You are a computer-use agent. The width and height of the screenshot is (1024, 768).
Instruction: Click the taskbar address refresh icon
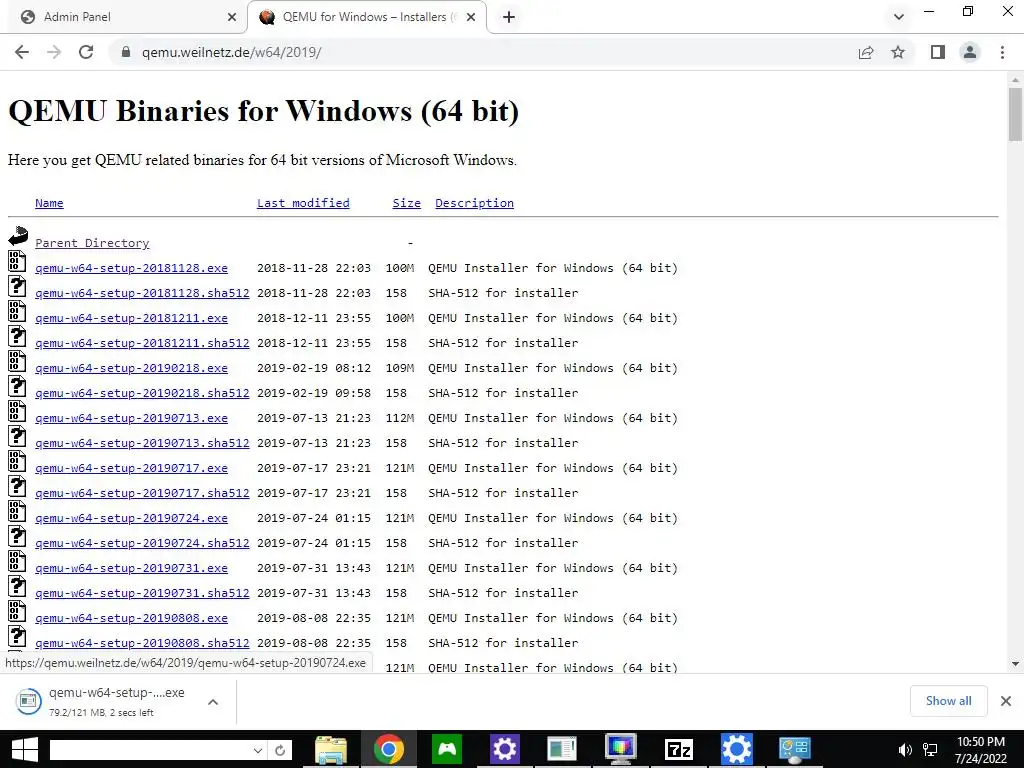280,750
